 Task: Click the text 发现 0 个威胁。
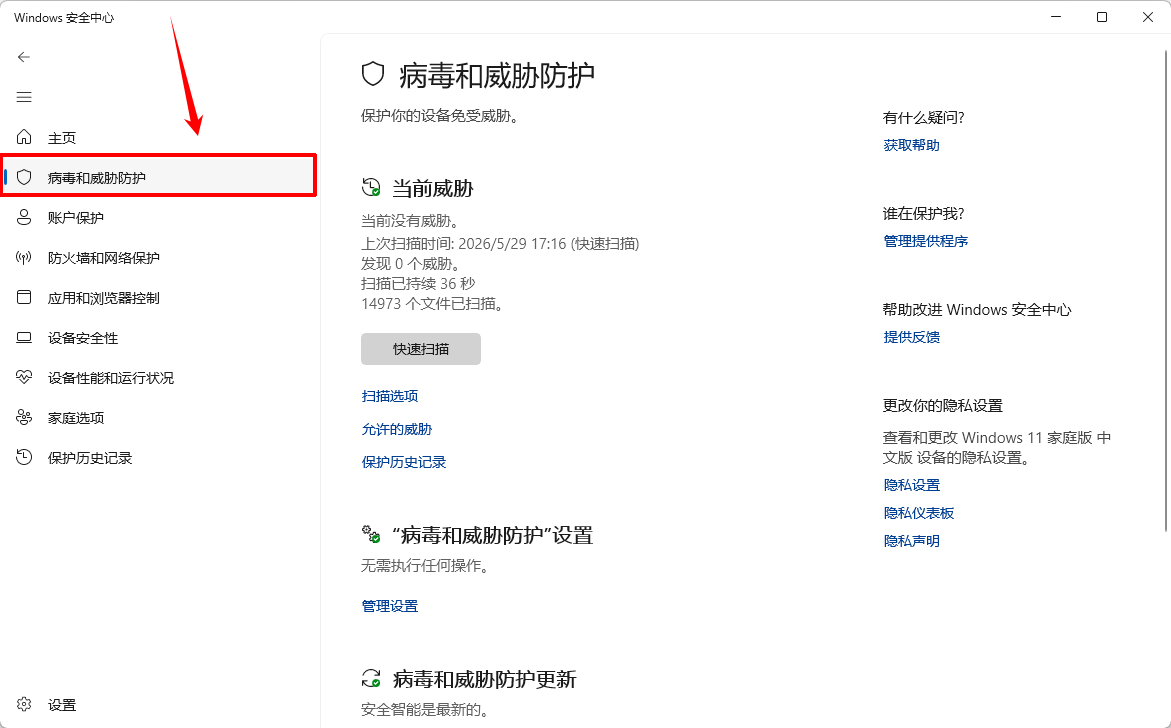pyautogui.click(x=410, y=264)
